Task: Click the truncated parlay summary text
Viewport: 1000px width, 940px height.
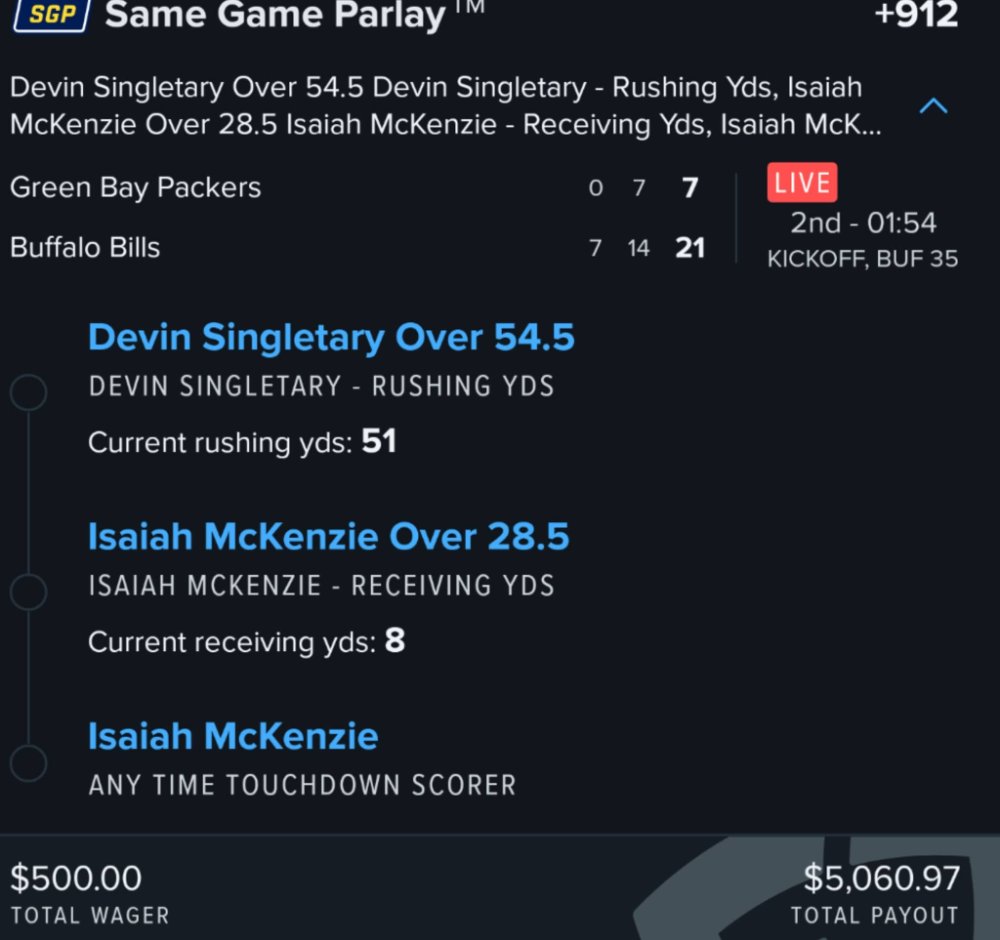Action: click(x=445, y=106)
